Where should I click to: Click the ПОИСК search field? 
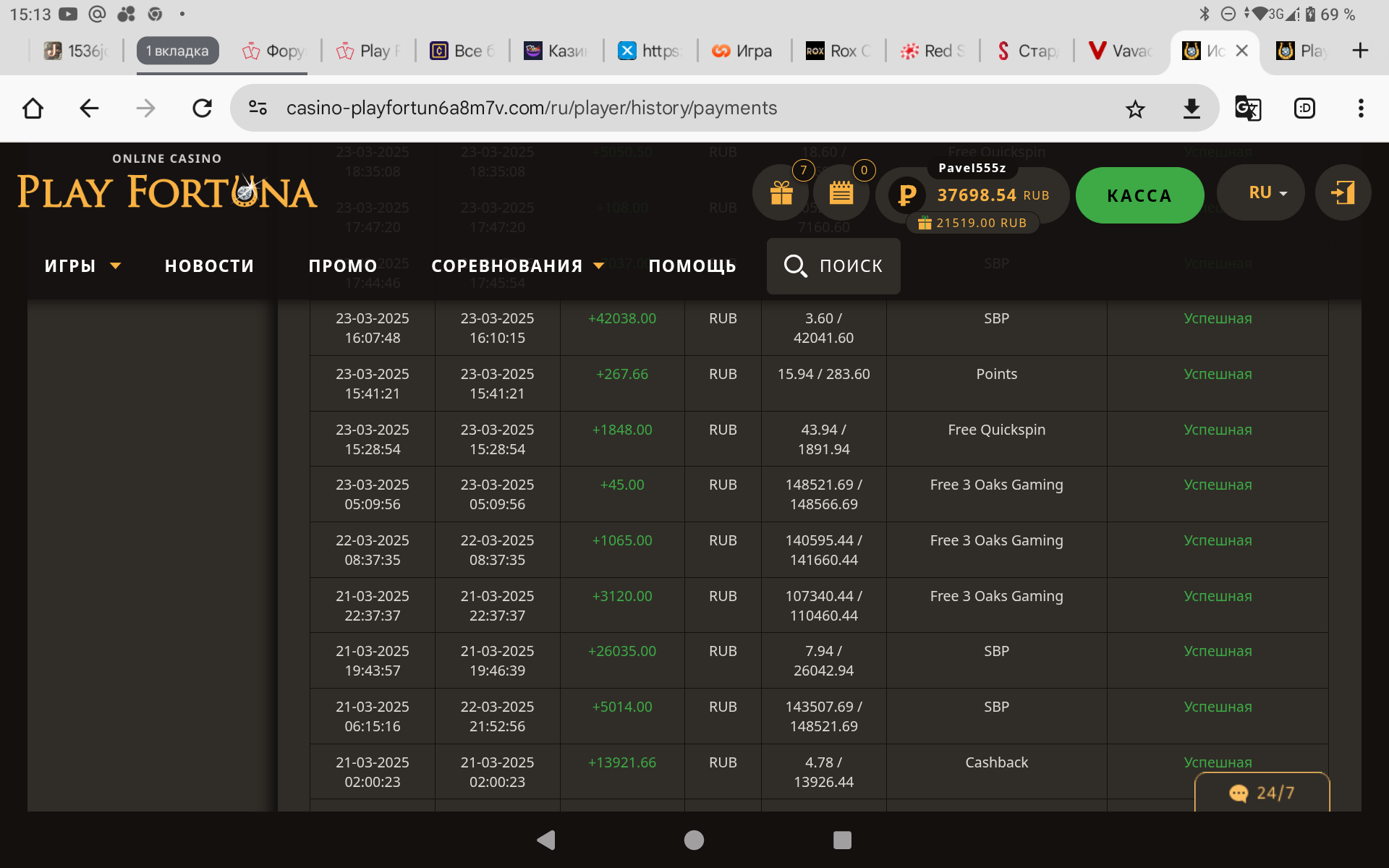pos(833,266)
